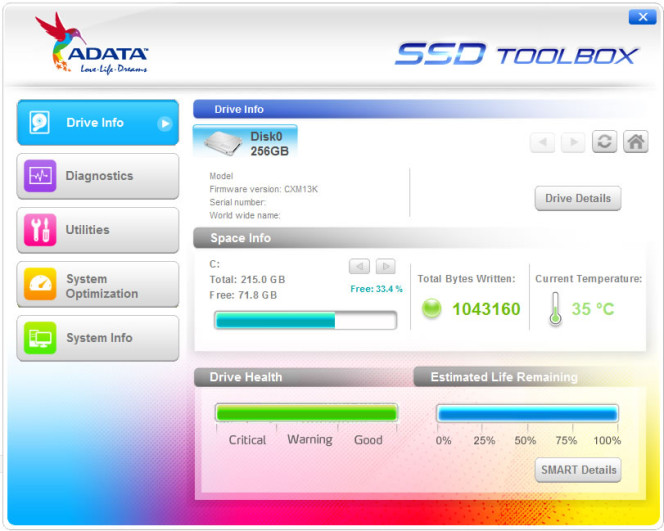Click the C: space usage bar
Screen dimensions: 664x531
pyautogui.click(x=305, y=320)
